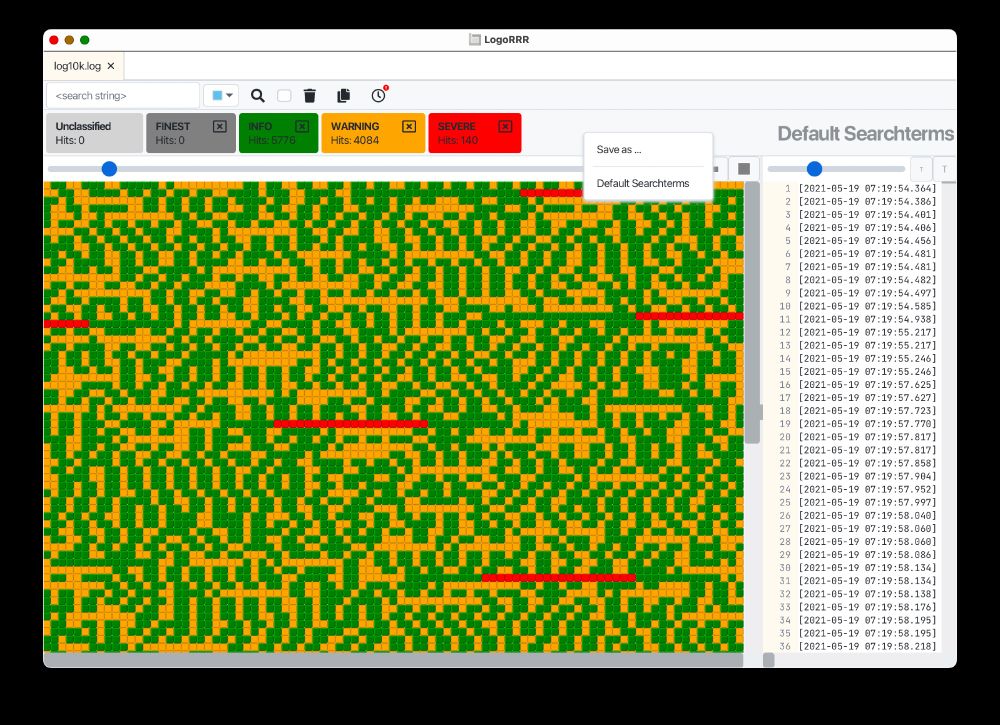Remove the FINEST filter using its X
1000x725 pixels.
[x=219, y=126]
